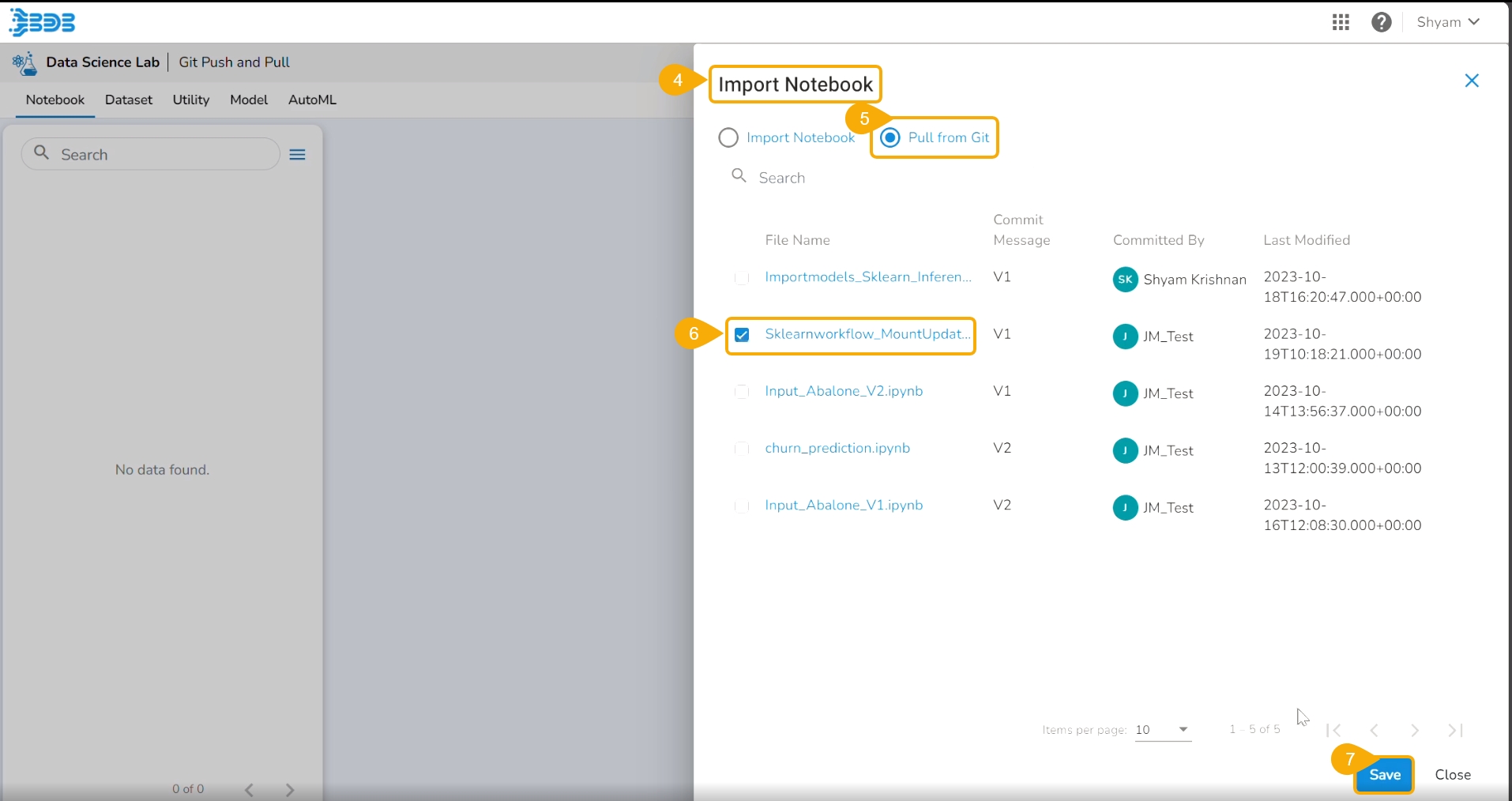
Task: Check the Input_Abalone_V1.ipynb checkbox
Action: [742, 506]
